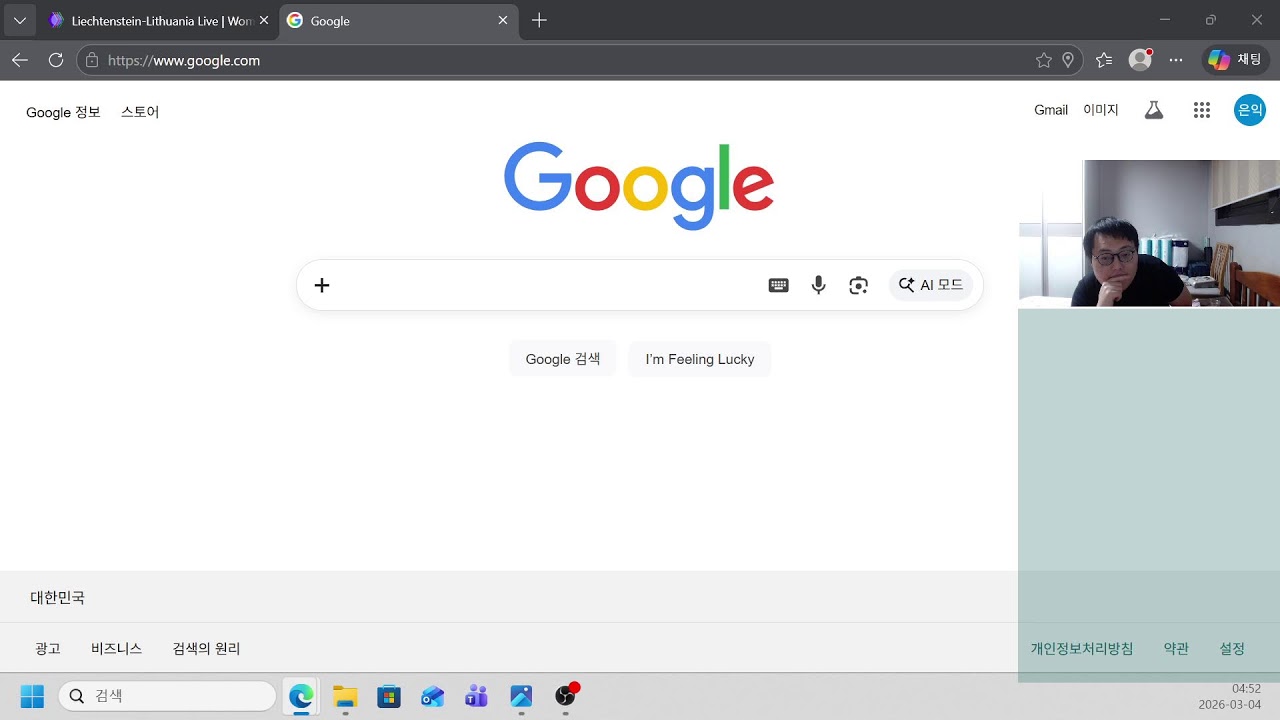1280x720 pixels.
Task: Open the taskbar clock and date
Action: pyautogui.click(x=1230, y=696)
